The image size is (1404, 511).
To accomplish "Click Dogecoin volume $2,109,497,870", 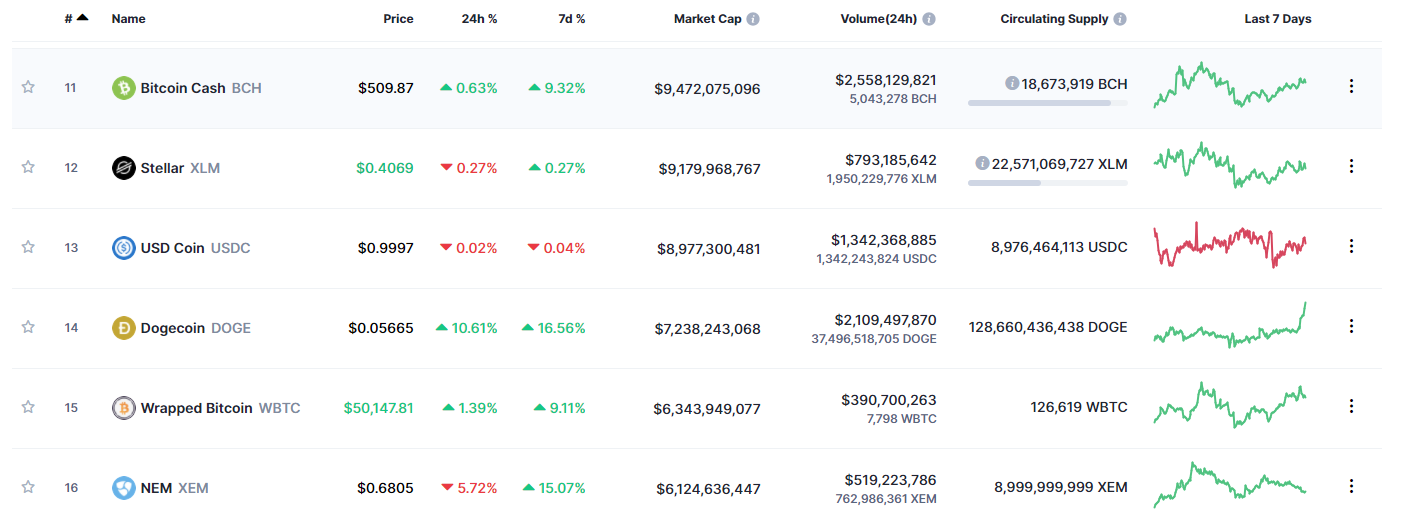I will click(886, 319).
